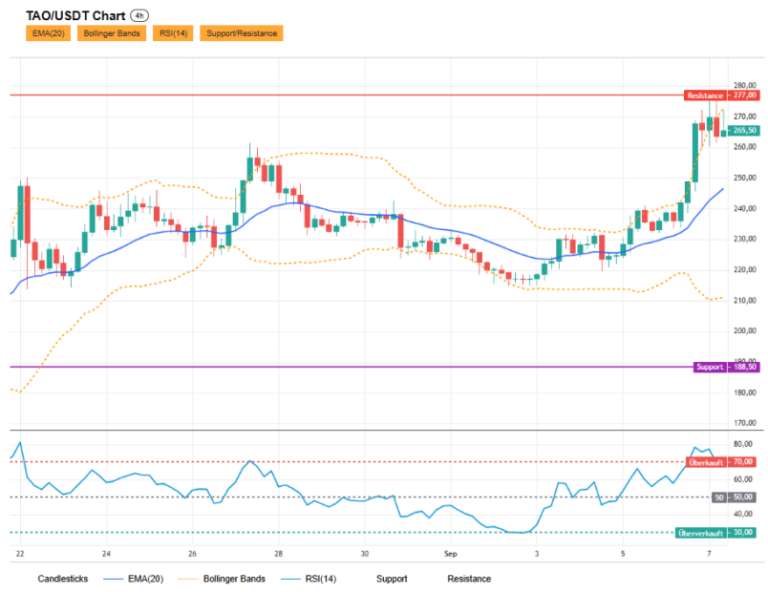Click the red Resistance 277,00 price label
This screenshot has height=592, width=768.
pyautogui.click(x=722, y=95)
